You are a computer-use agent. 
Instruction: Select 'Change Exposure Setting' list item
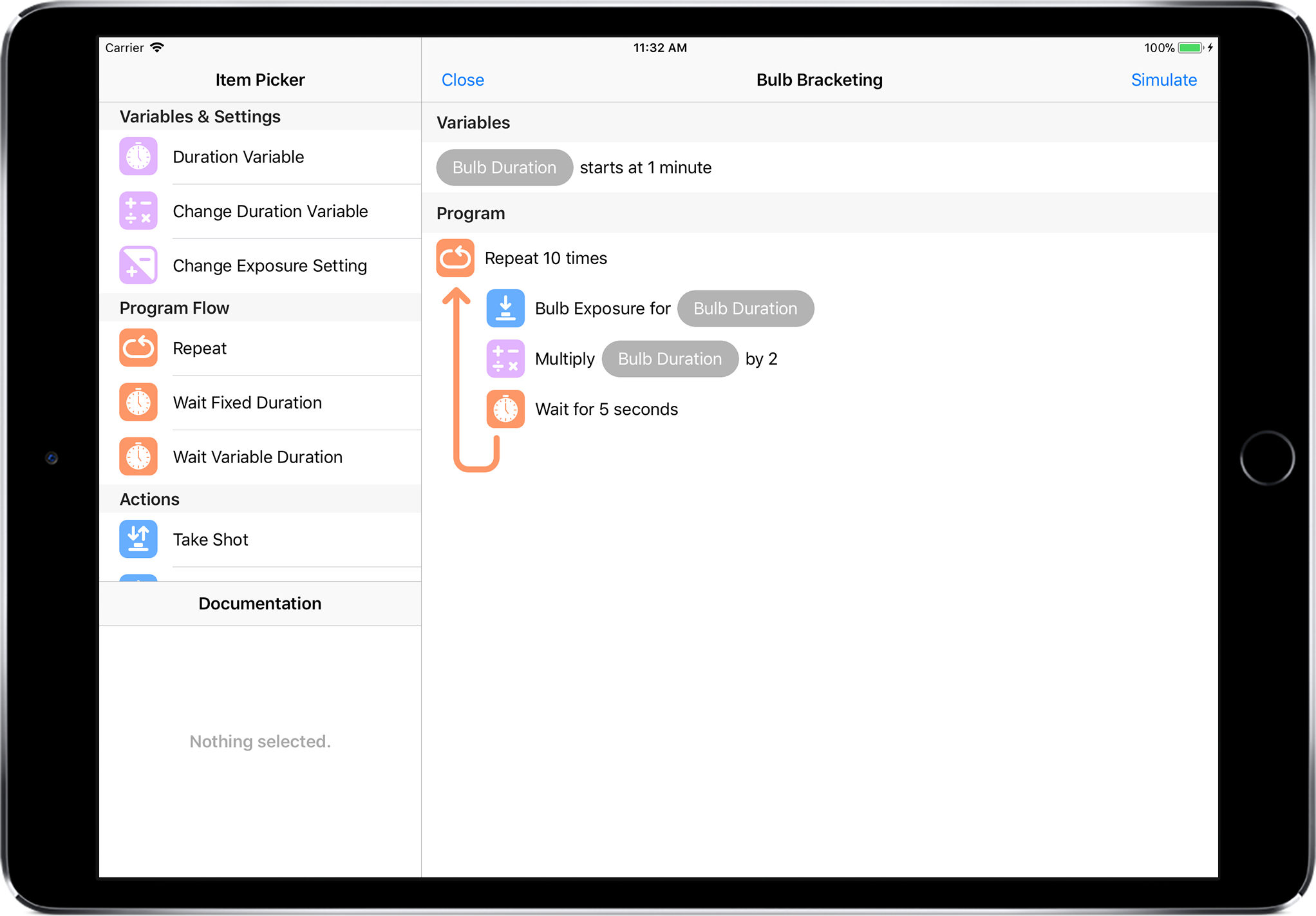pos(260,265)
